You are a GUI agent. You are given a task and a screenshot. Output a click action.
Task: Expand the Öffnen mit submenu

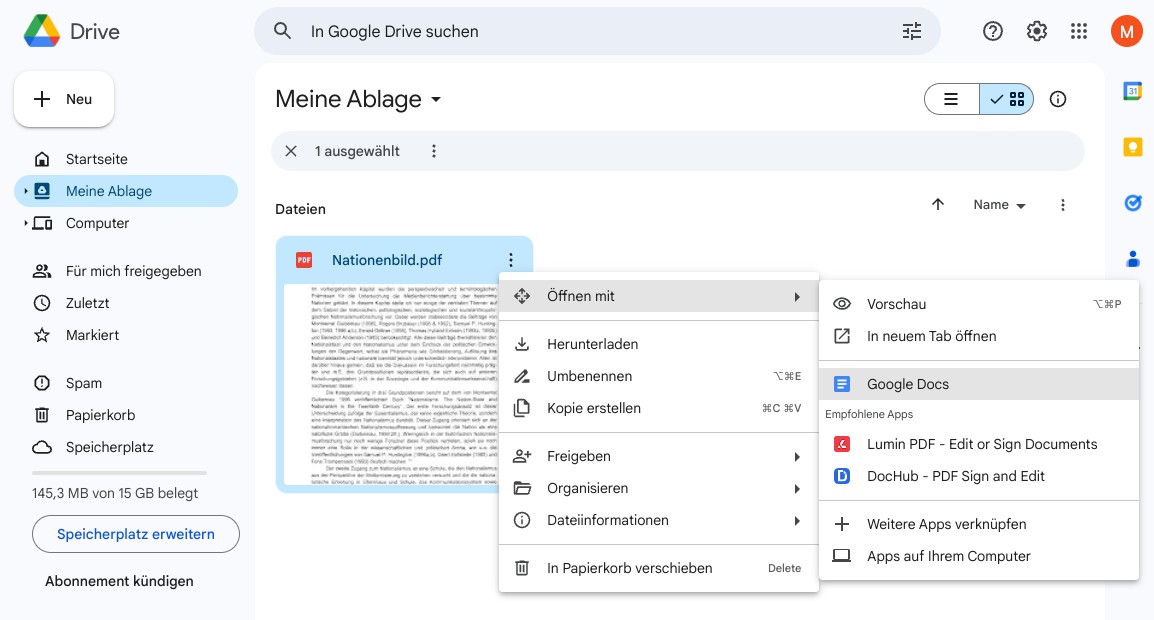[659, 296]
